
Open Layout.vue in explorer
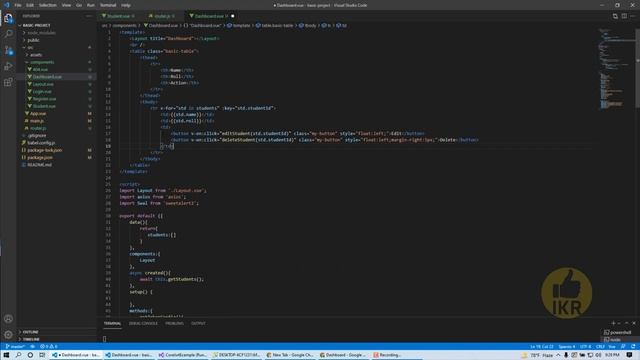click(x=56, y=84)
